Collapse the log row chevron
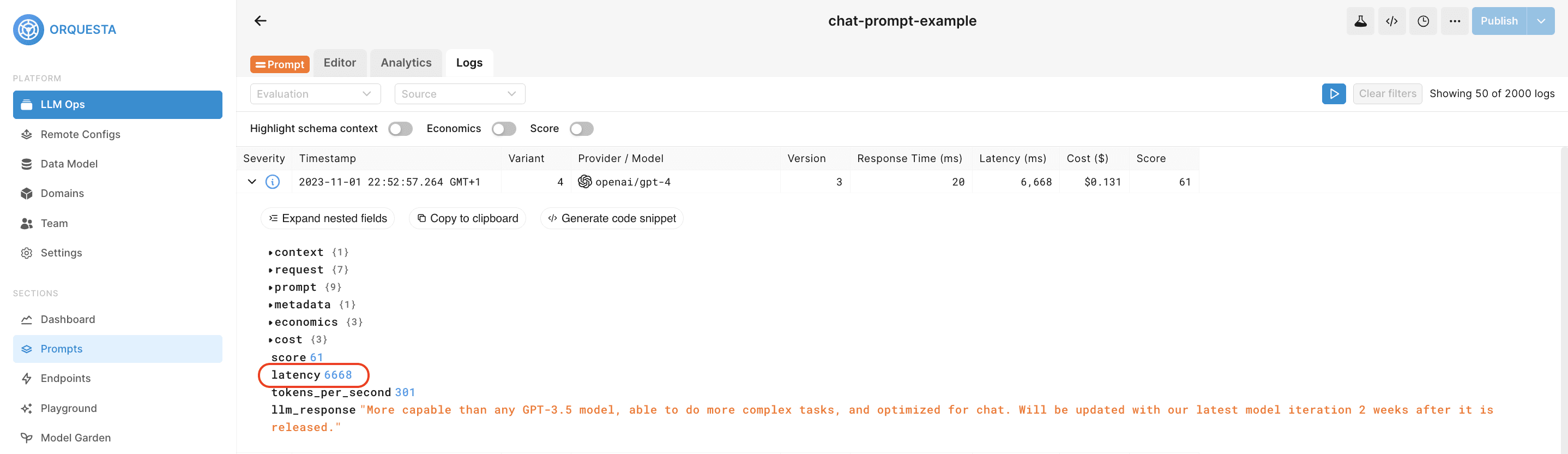 [252, 182]
